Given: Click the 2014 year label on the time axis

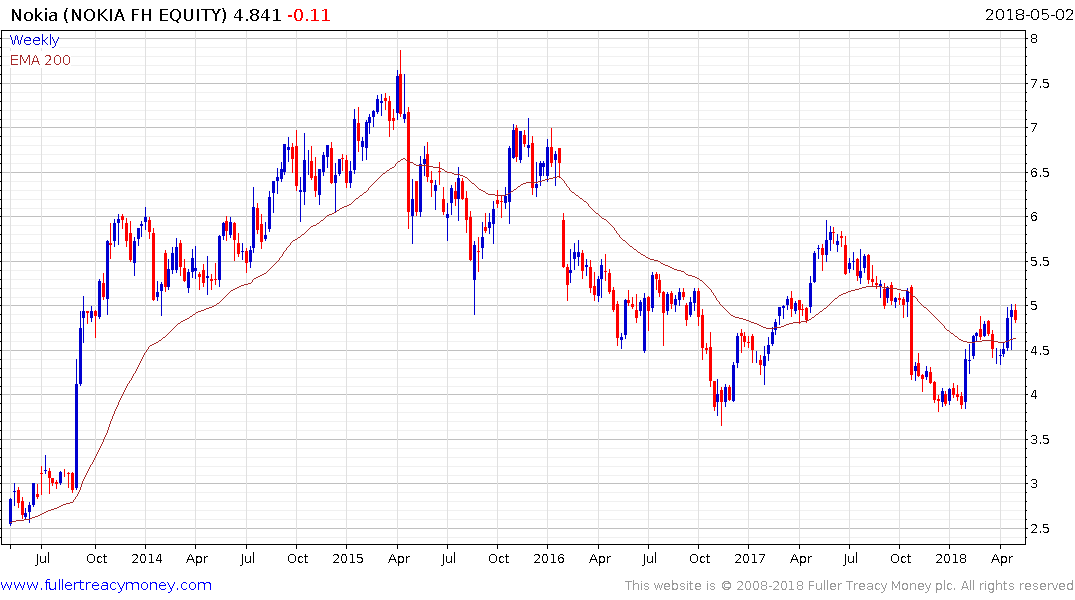Looking at the screenshot, I should pos(147,558).
